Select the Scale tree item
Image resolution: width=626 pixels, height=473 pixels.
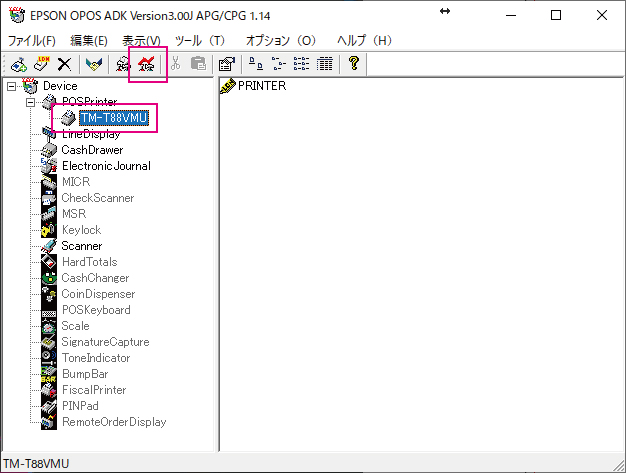[75, 326]
